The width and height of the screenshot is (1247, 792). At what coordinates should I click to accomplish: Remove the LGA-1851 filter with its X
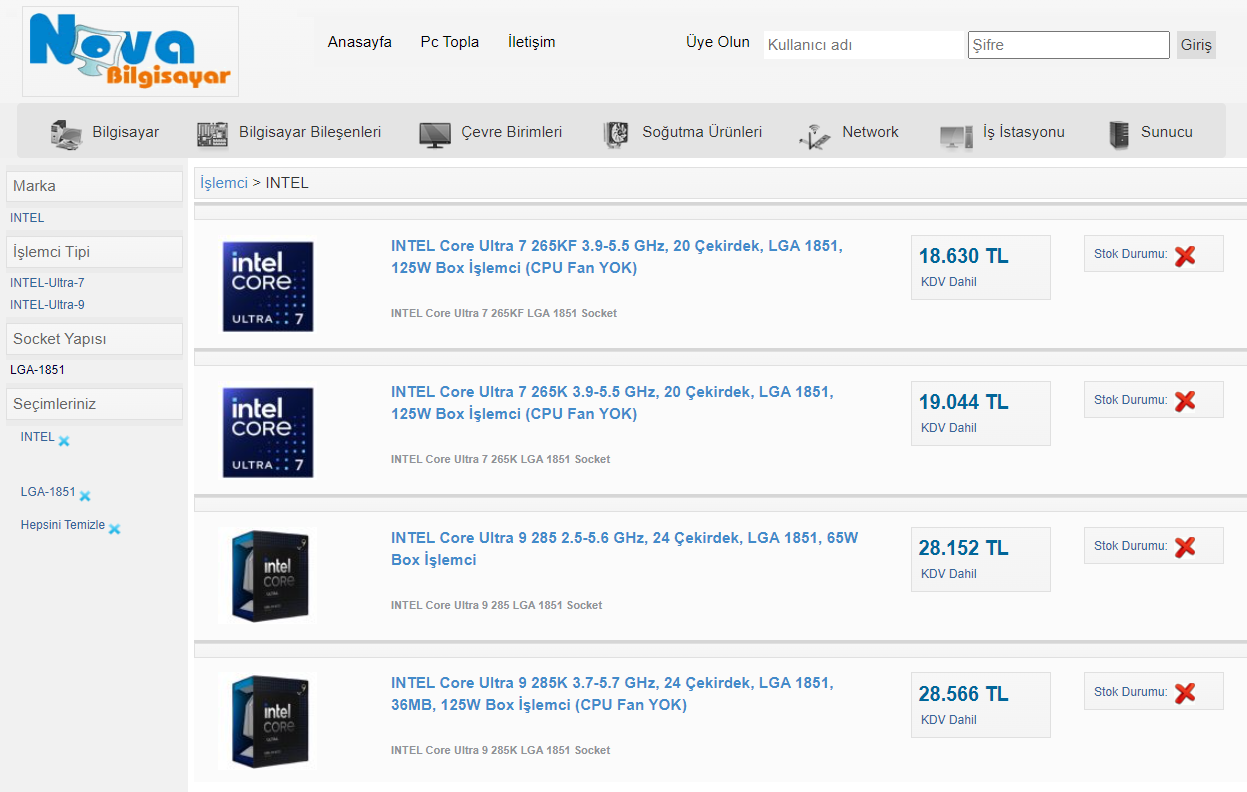(x=85, y=496)
